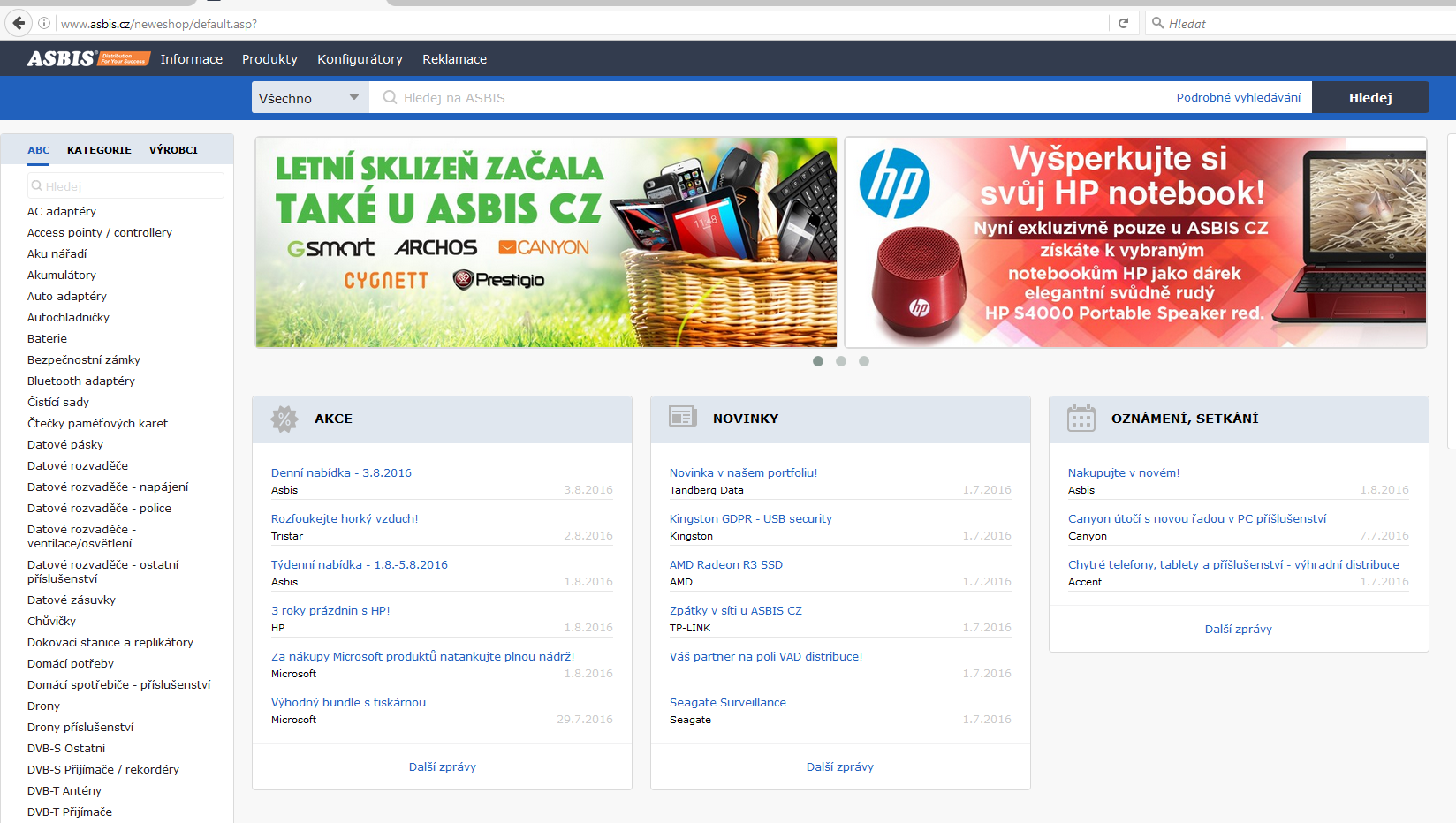
Task: Select Akumulátory category
Action: pos(62,276)
